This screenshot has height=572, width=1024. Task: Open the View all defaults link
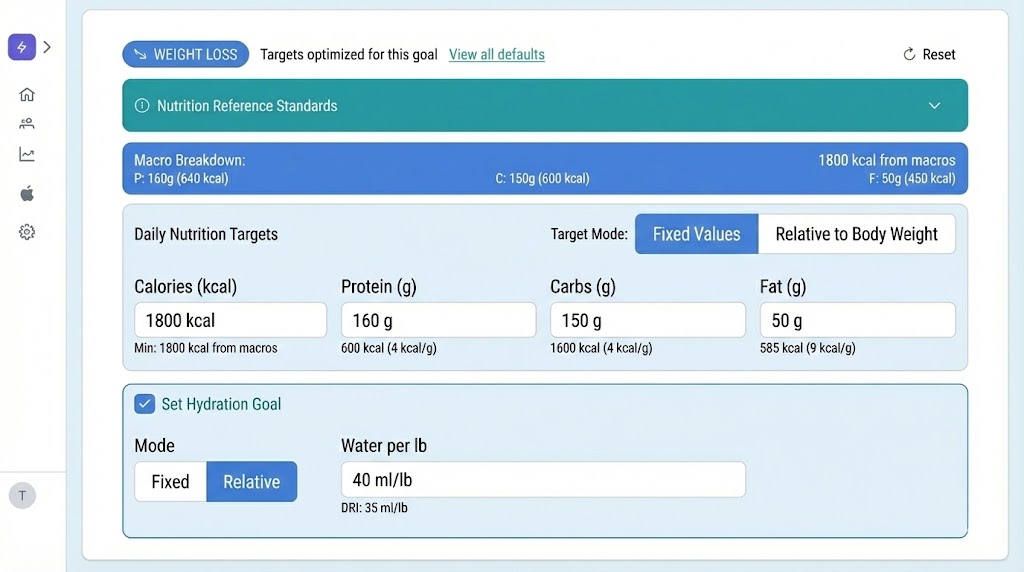[497, 55]
